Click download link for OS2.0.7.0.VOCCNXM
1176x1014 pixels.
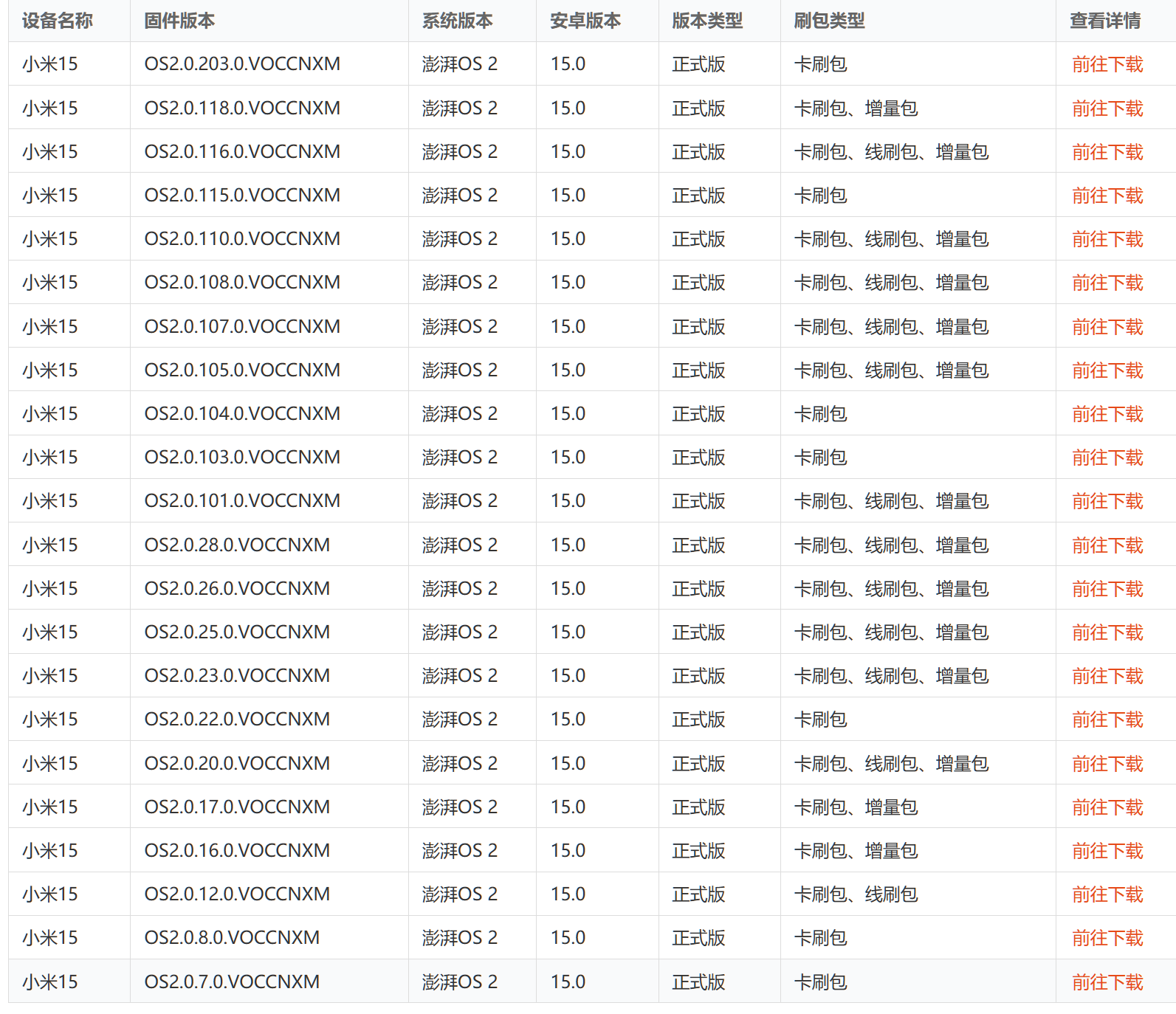pos(1107,982)
